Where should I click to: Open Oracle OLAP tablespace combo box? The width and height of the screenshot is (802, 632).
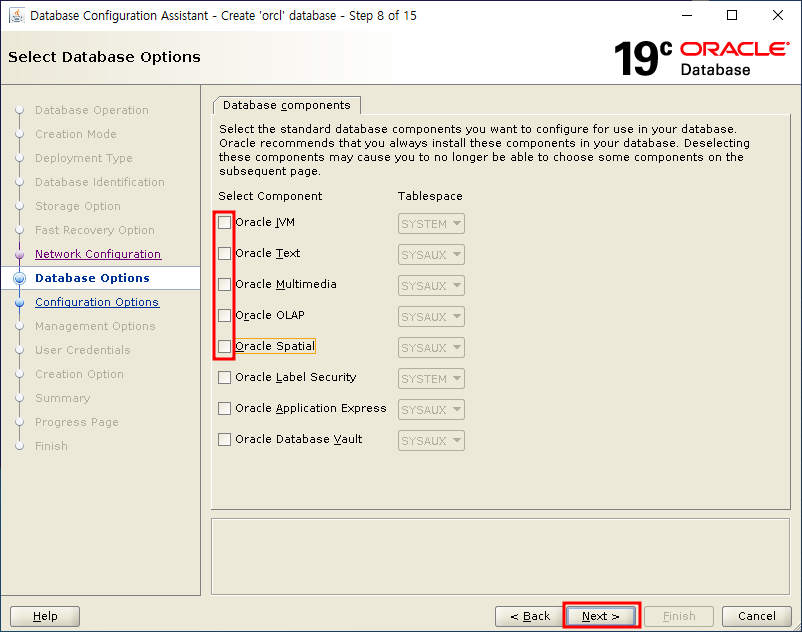click(431, 317)
